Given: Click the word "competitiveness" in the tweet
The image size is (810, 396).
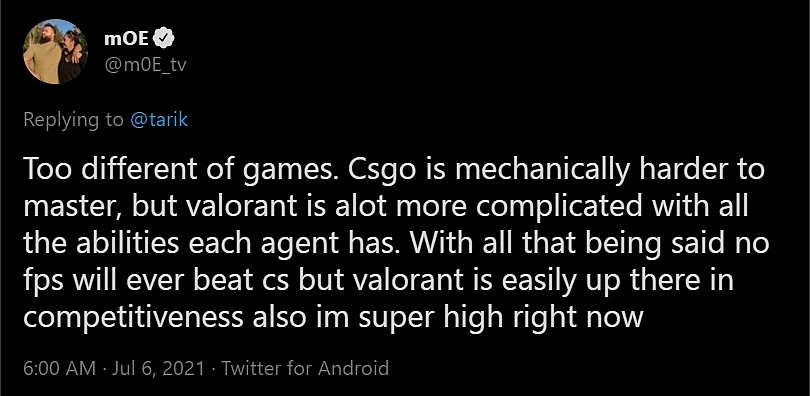Looking at the screenshot, I should (133, 317).
